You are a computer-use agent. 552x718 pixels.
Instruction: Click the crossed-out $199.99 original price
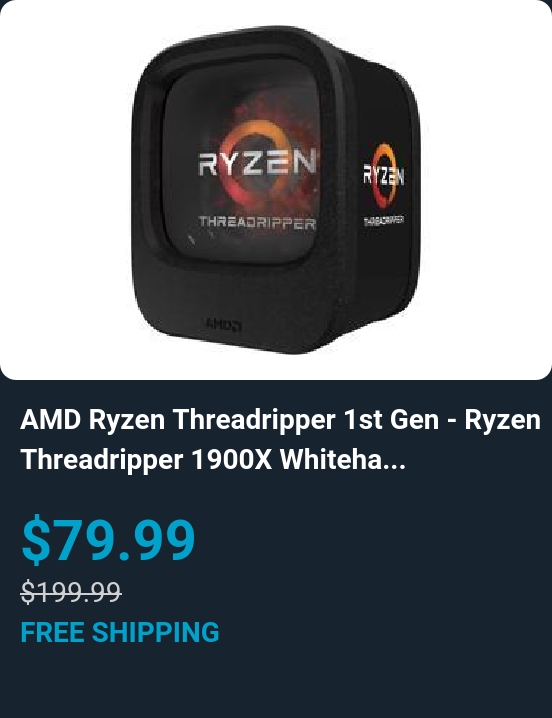[71, 591]
